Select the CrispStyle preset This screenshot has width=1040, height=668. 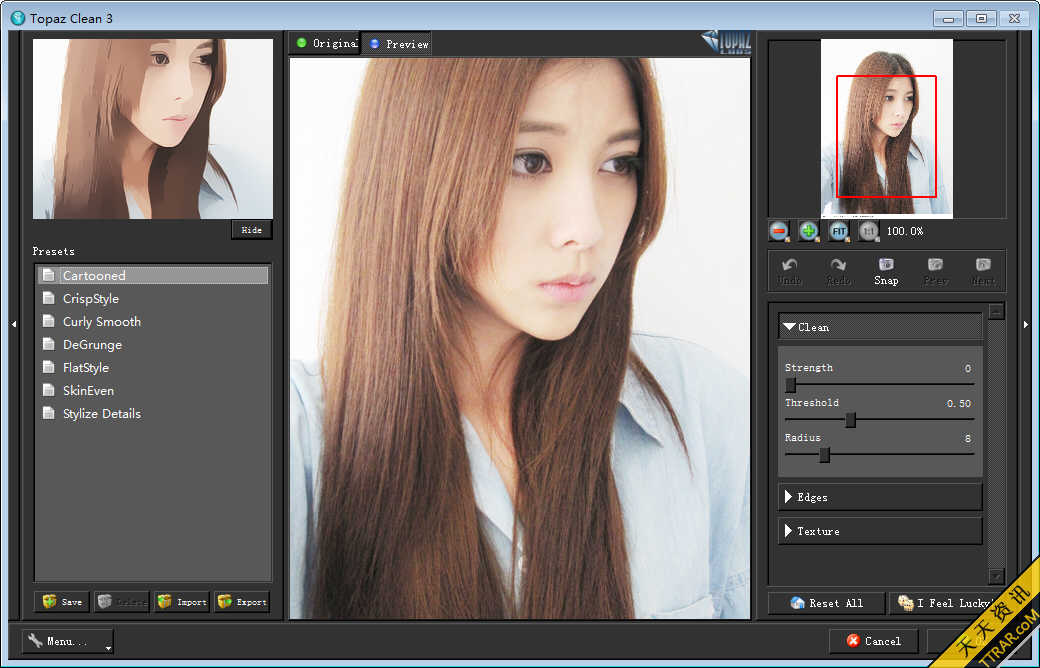(x=91, y=299)
